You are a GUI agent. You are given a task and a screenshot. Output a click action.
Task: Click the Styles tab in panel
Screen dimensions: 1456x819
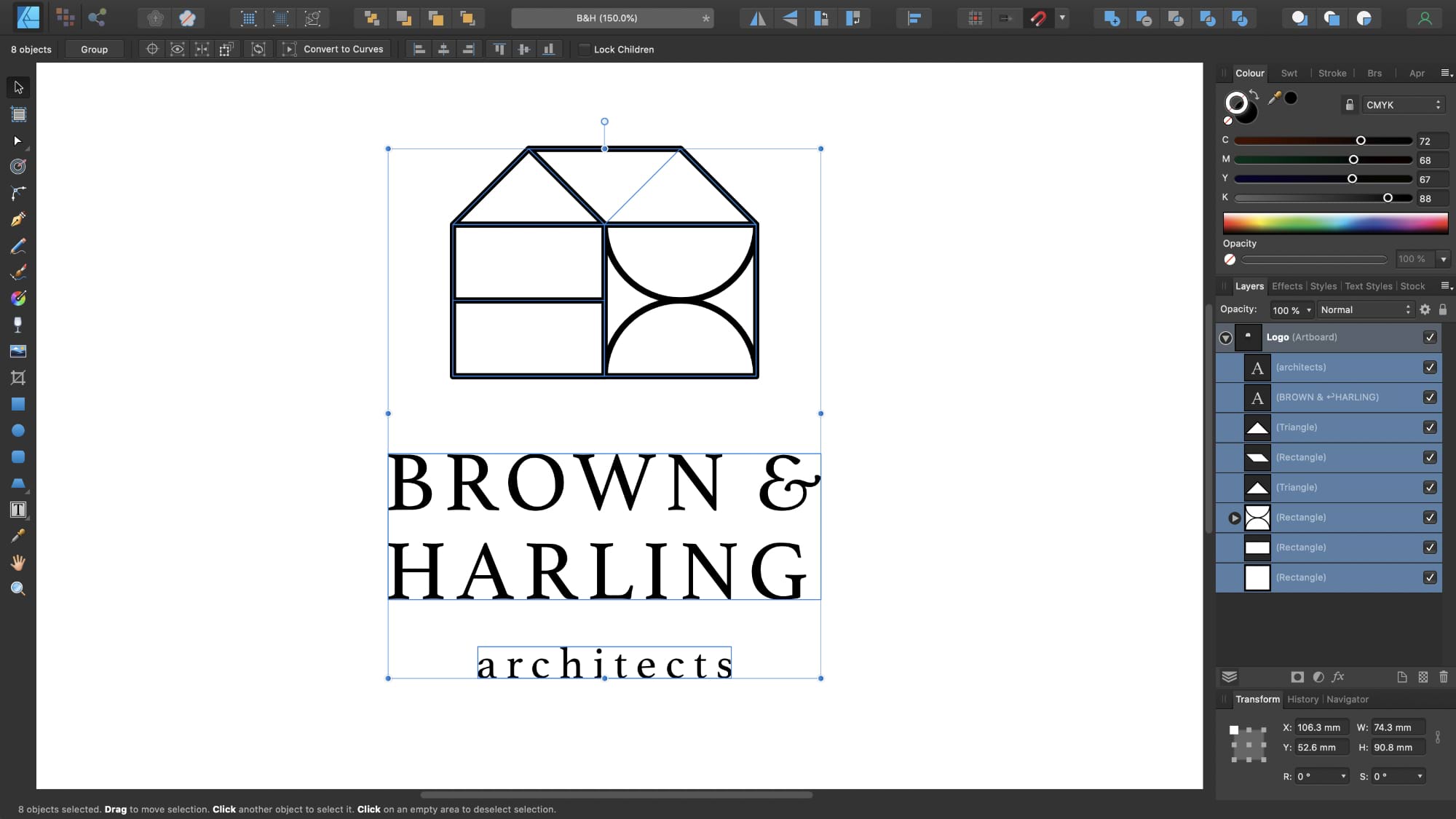point(1323,286)
